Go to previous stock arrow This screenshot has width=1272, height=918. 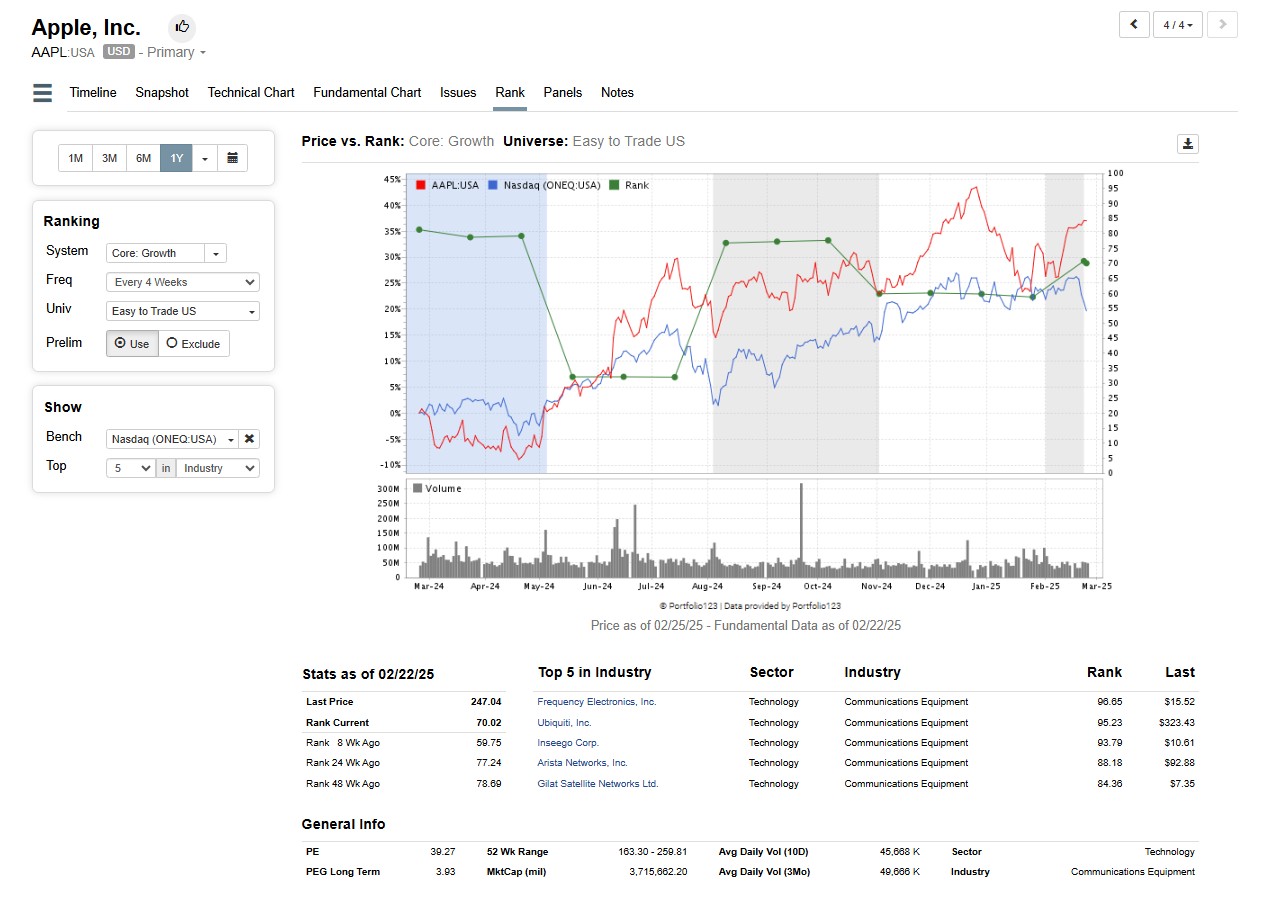[1134, 25]
